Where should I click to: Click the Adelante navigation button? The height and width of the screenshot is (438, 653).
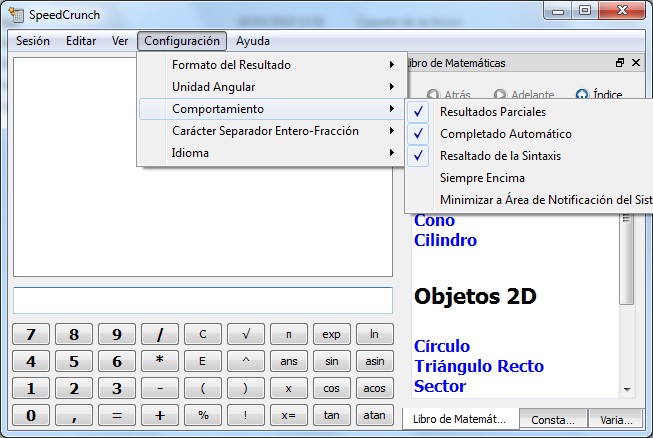(524, 95)
